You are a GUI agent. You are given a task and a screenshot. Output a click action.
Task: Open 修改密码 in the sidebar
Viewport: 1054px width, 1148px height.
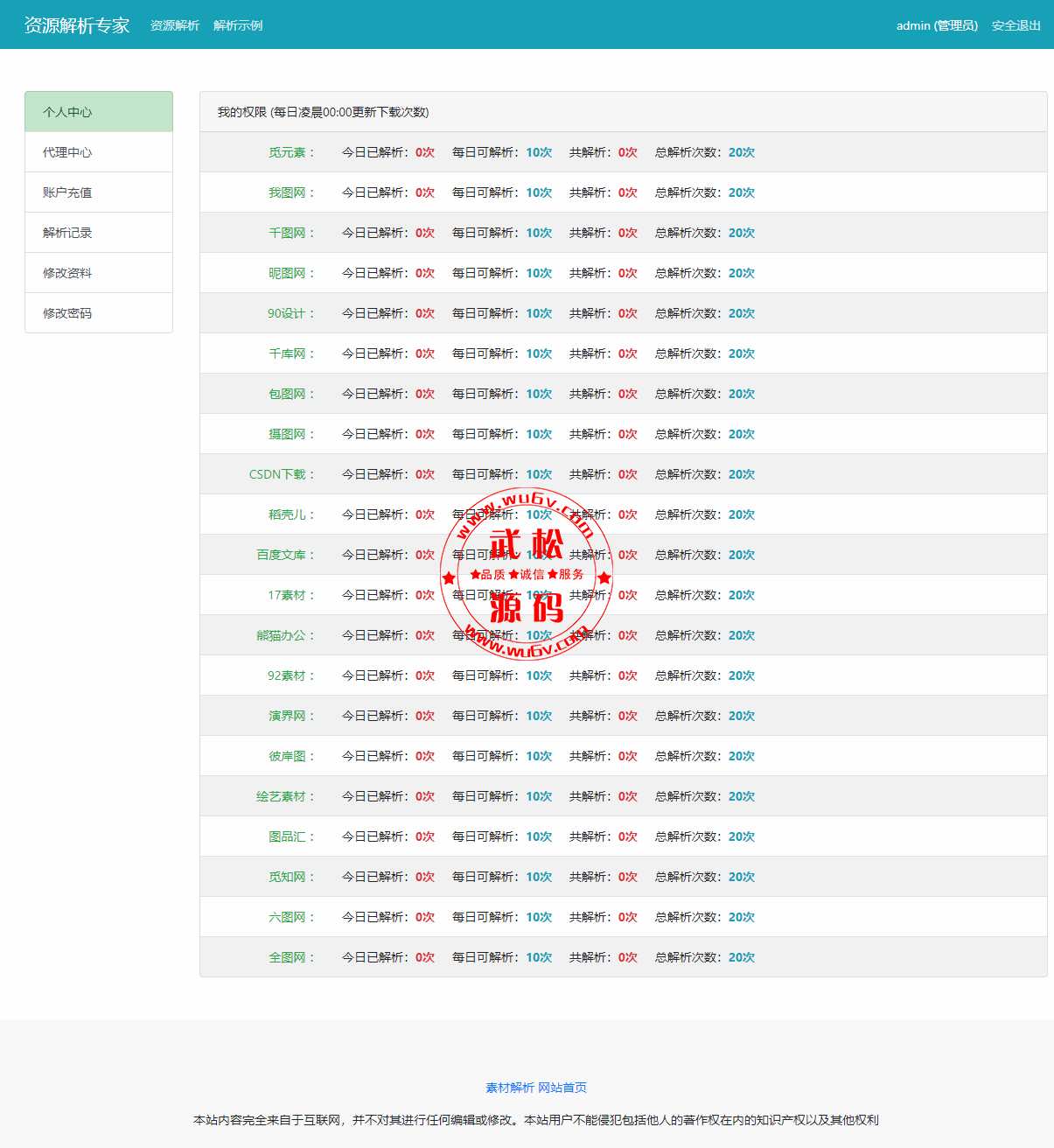99,313
